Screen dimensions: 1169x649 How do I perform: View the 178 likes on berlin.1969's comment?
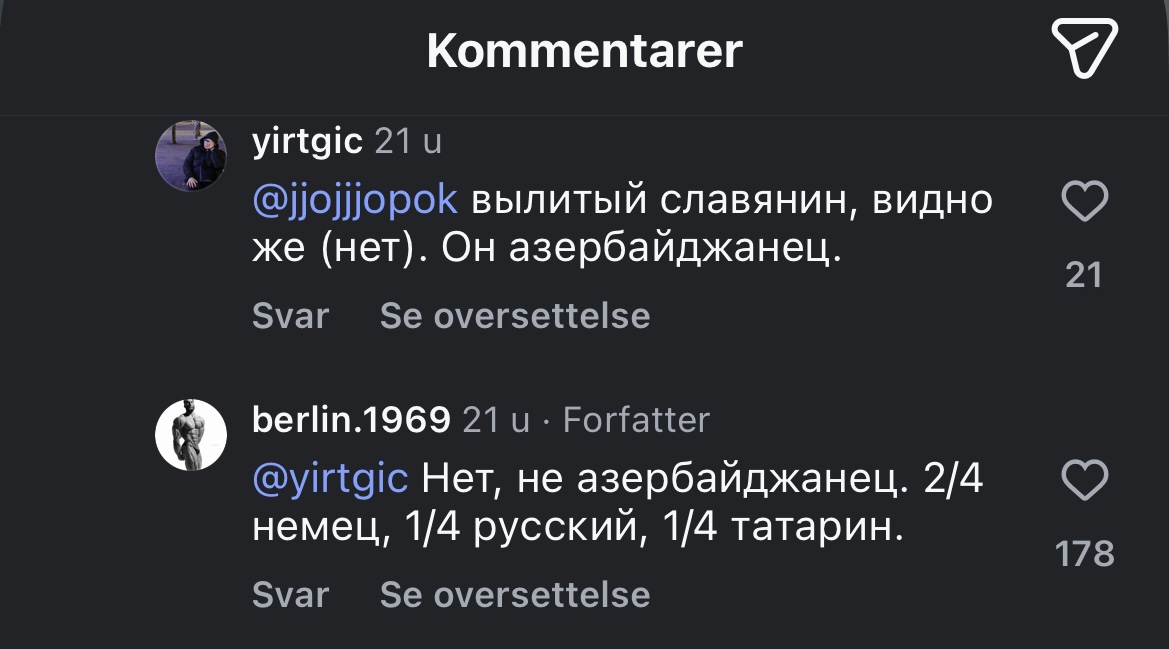tap(1085, 553)
